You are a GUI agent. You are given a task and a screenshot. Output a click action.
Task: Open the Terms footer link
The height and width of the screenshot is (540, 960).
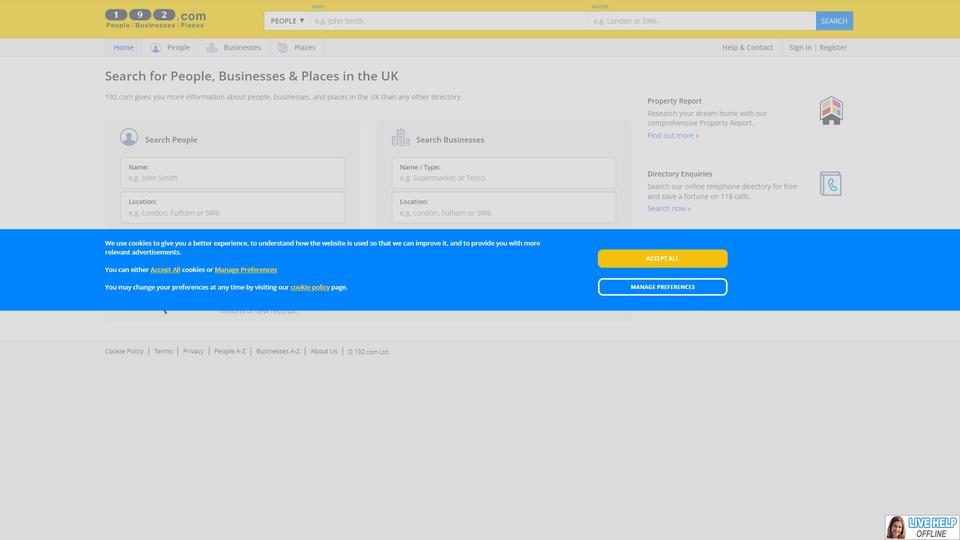(163, 351)
